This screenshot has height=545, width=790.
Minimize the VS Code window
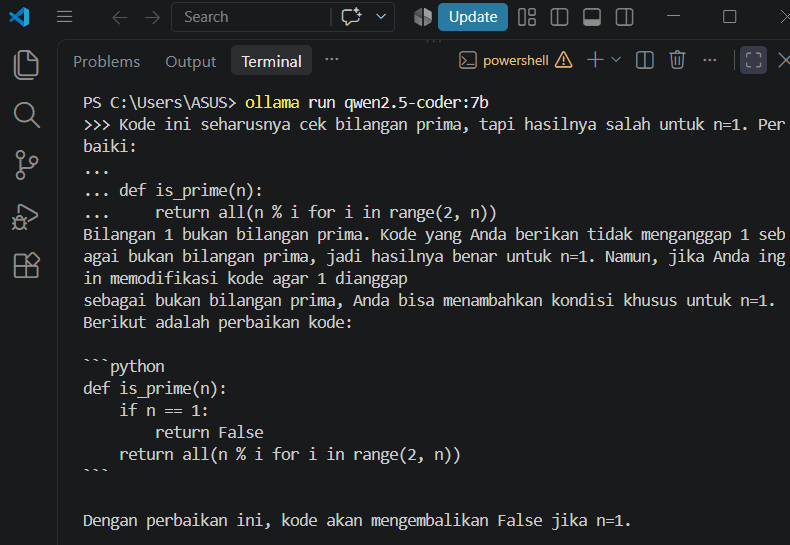click(x=673, y=17)
